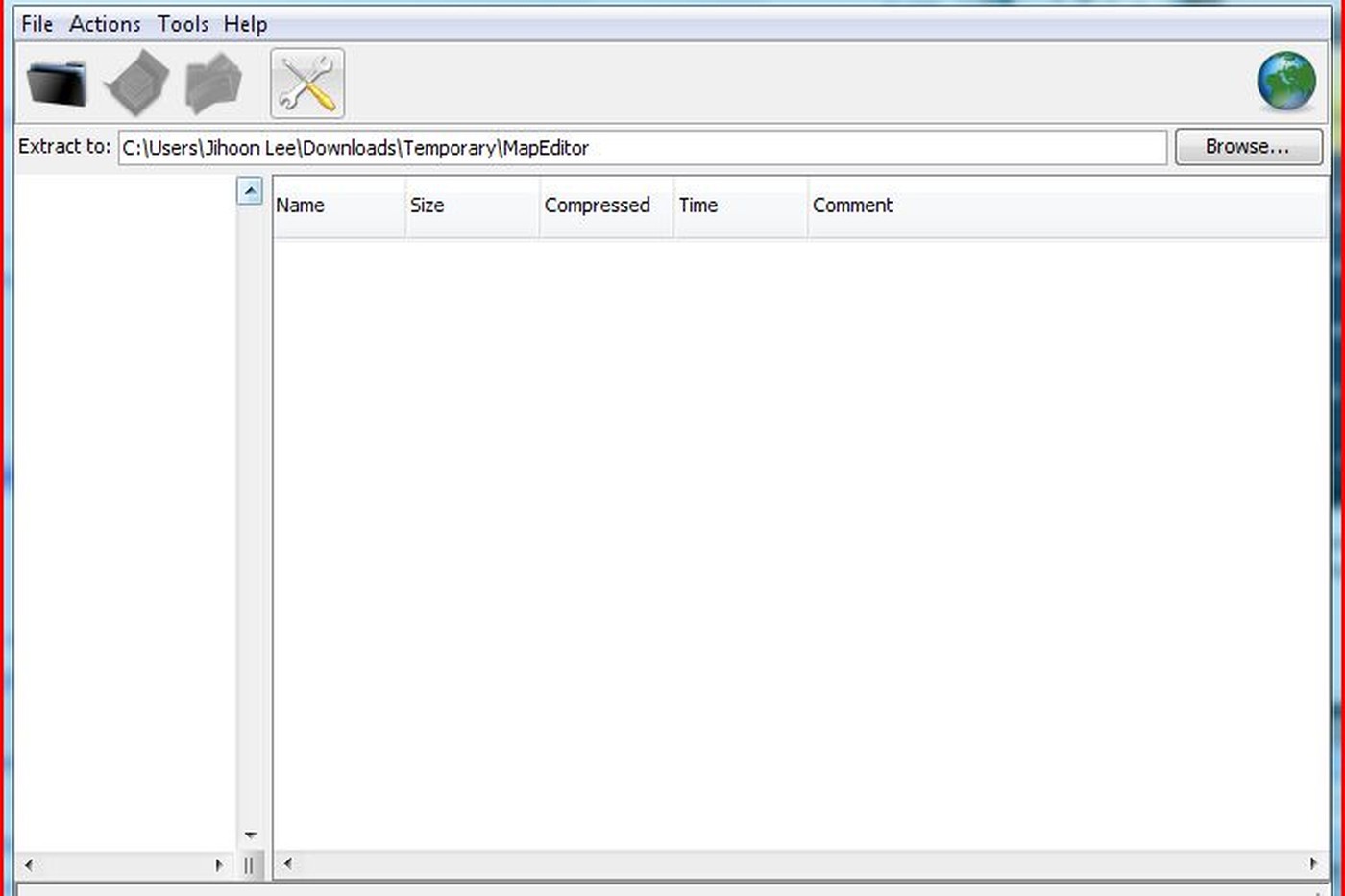1345x896 pixels.
Task: Click the grayed-out files folder icon
Action: pos(213,84)
